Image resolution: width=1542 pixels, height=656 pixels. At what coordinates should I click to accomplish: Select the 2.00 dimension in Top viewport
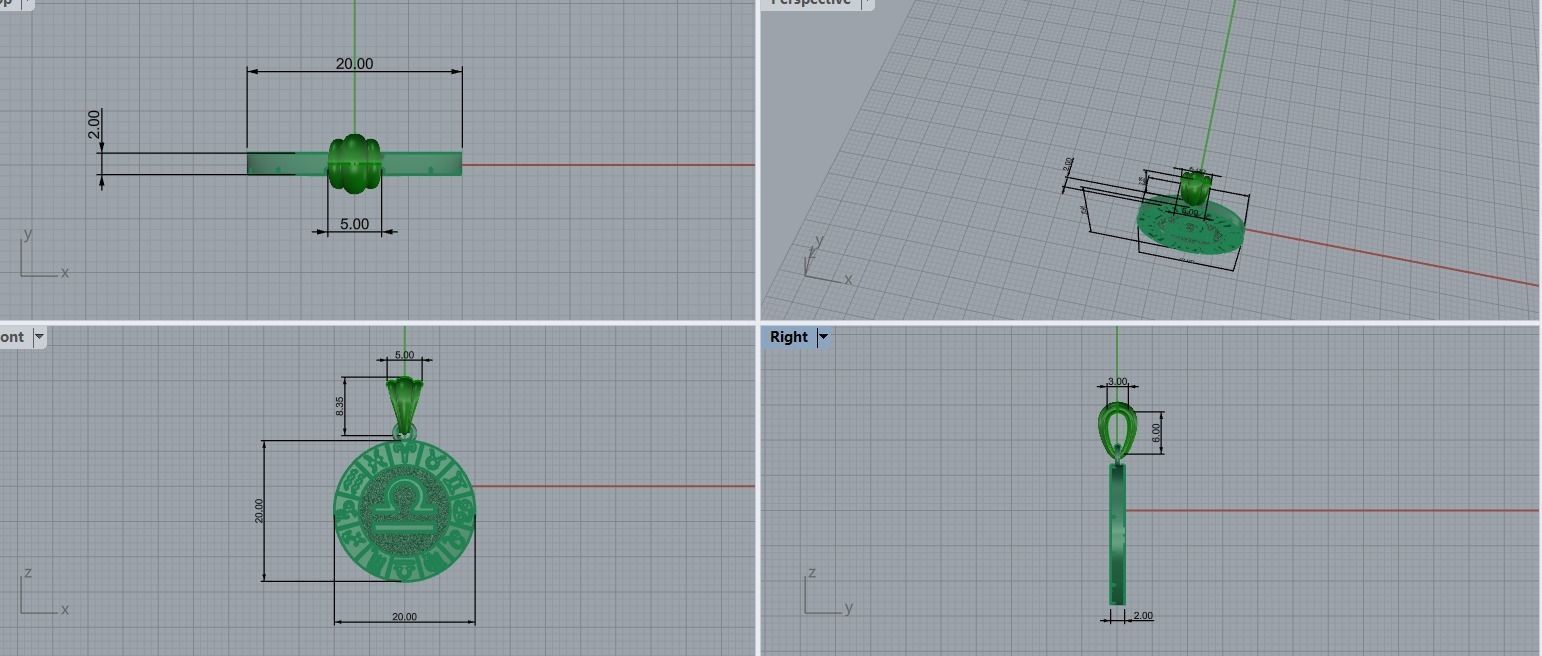tap(94, 124)
